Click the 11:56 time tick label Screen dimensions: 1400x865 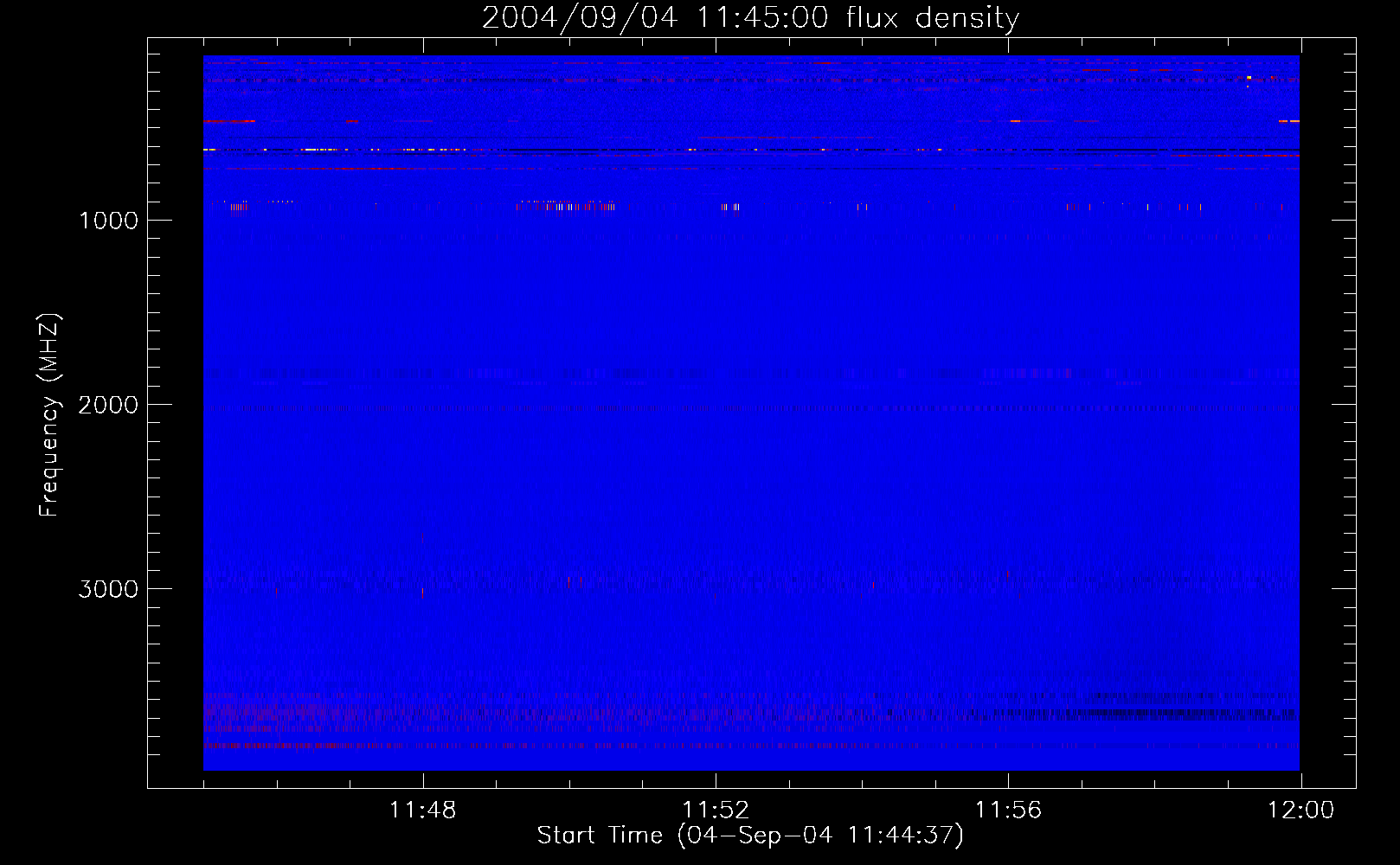(x=1008, y=811)
